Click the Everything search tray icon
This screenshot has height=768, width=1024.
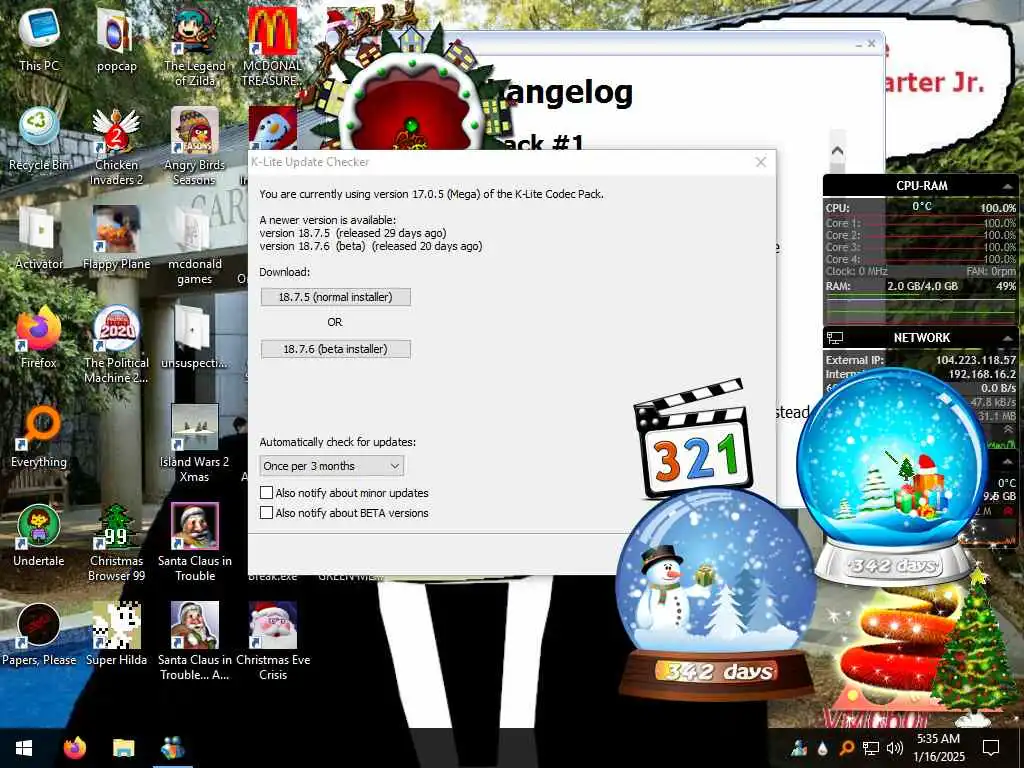point(846,748)
